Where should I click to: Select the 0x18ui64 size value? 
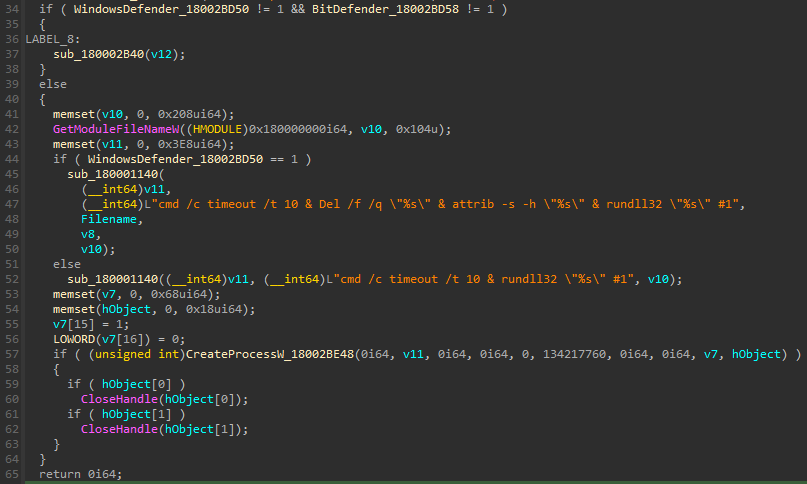(x=214, y=309)
